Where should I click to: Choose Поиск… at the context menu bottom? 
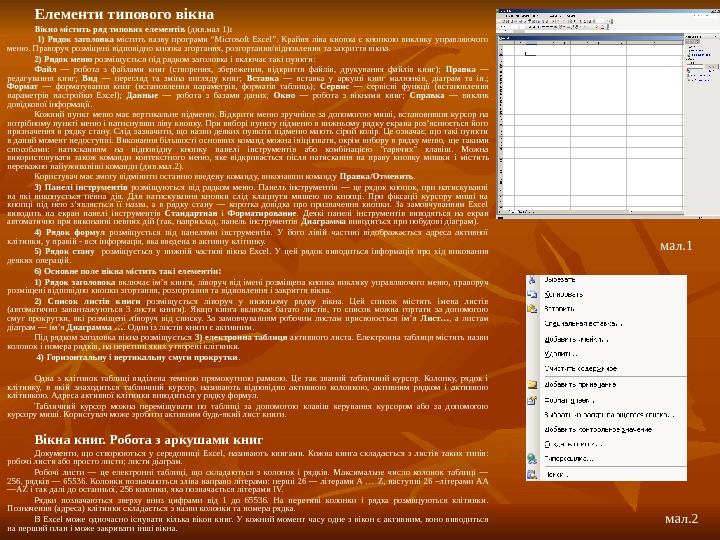[557, 475]
